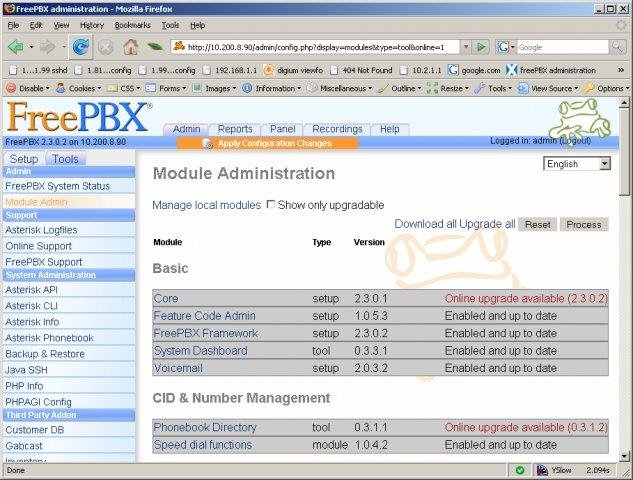Open Asterisk CLI in sidebar
Viewport: 633px width, 480px height.
31,306
